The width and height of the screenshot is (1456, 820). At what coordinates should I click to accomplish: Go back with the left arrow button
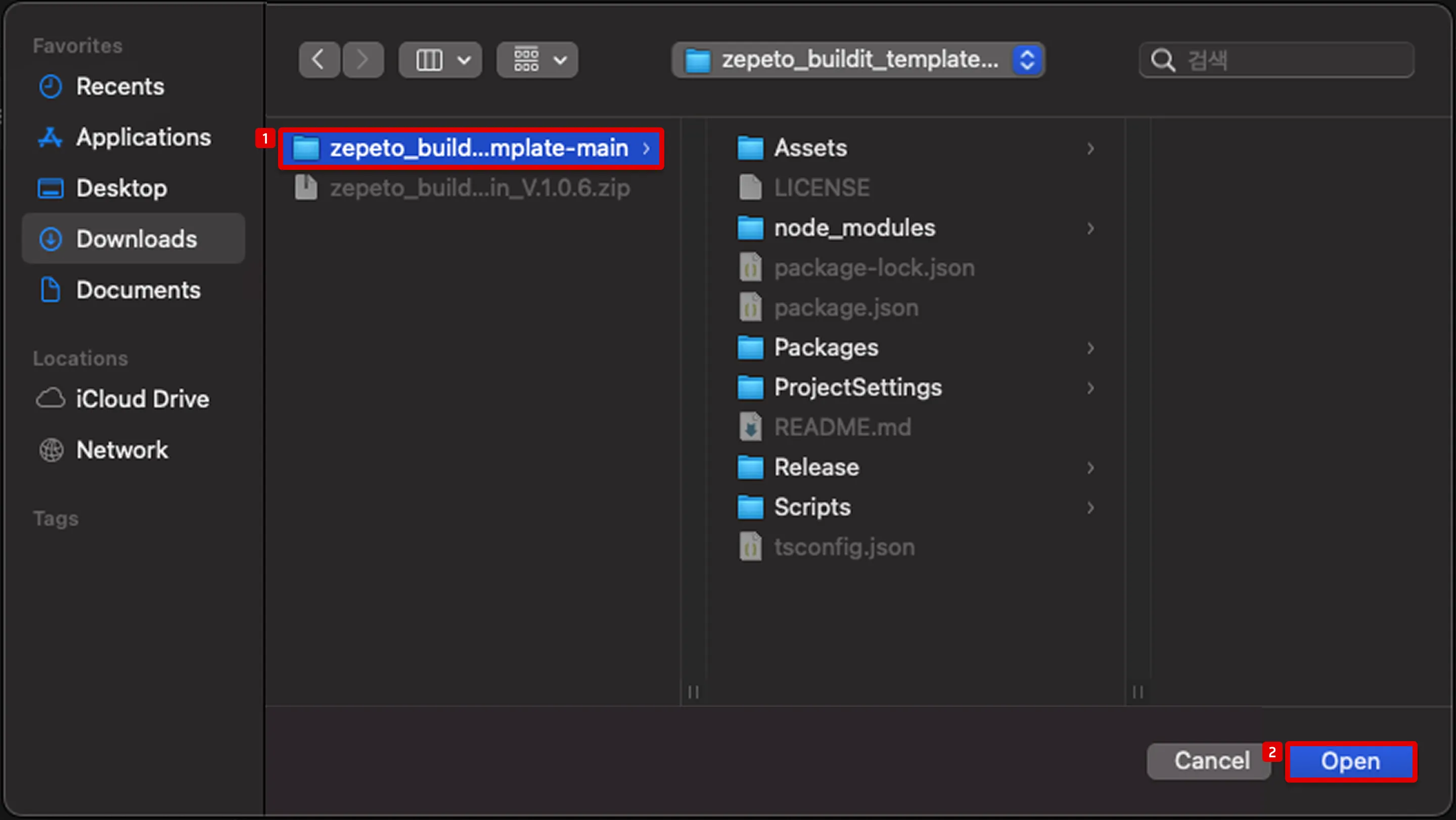[x=320, y=59]
